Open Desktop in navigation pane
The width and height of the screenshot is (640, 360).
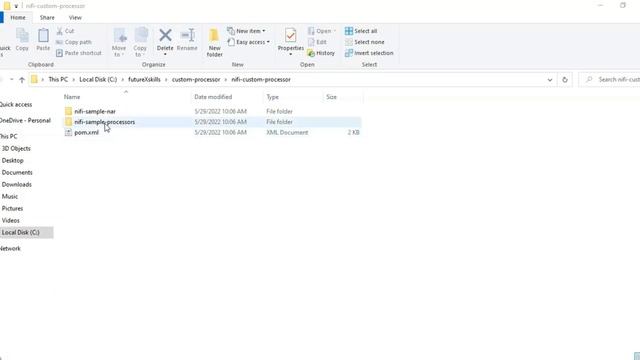tap(13, 160)
